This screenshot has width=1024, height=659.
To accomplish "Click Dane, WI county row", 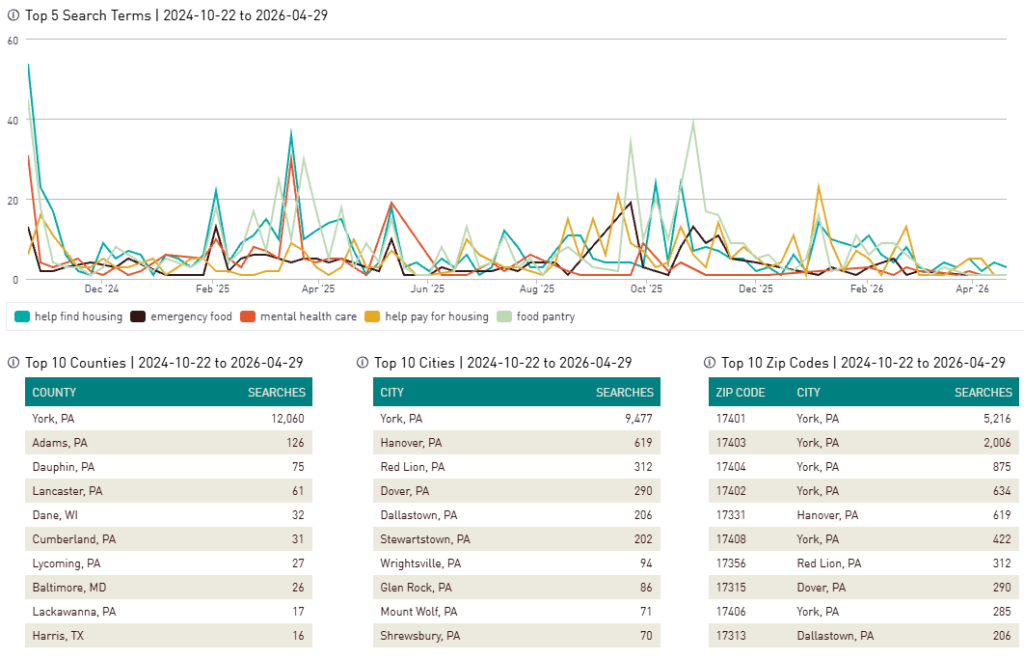I will [x=168, y=515].
